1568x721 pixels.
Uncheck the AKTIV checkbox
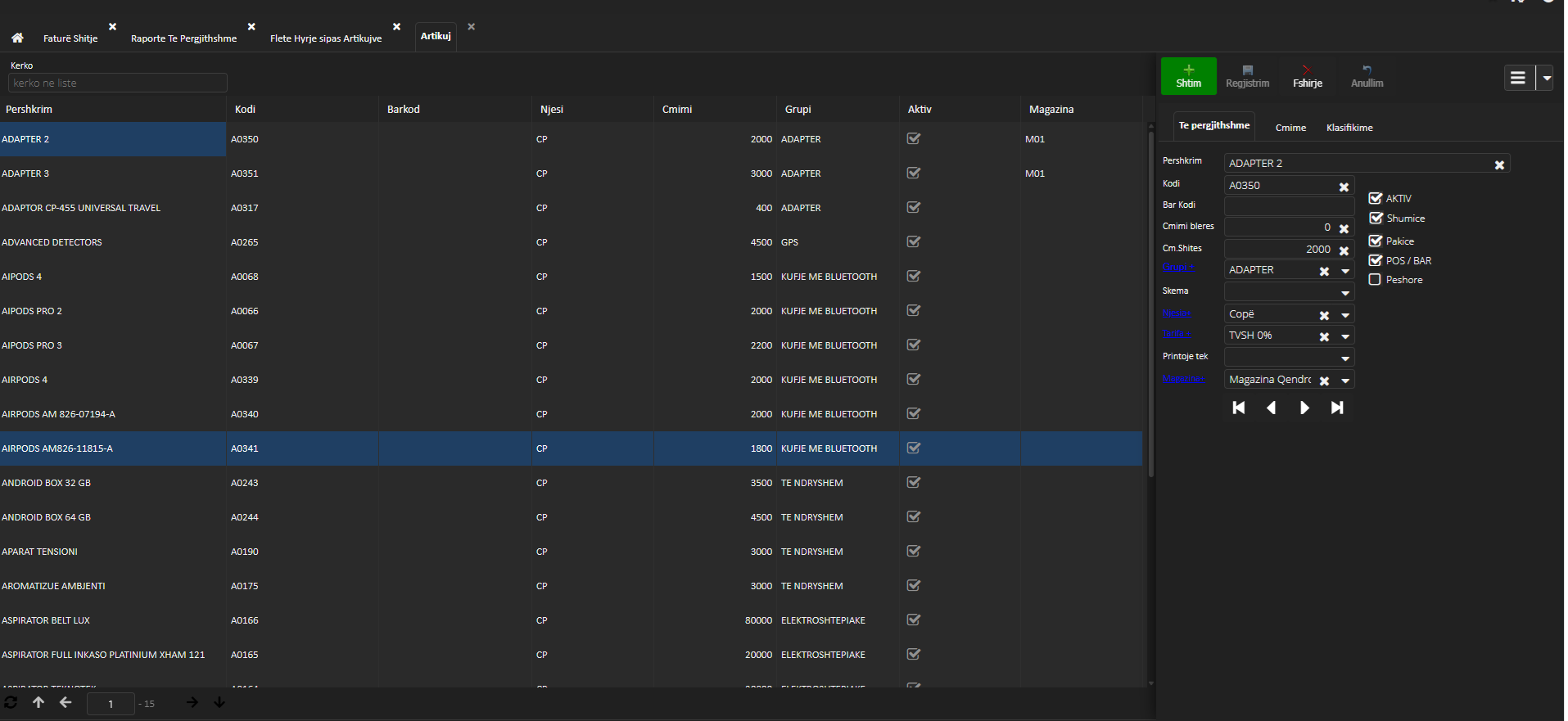pyautogui.click(x=1376, y=198)
